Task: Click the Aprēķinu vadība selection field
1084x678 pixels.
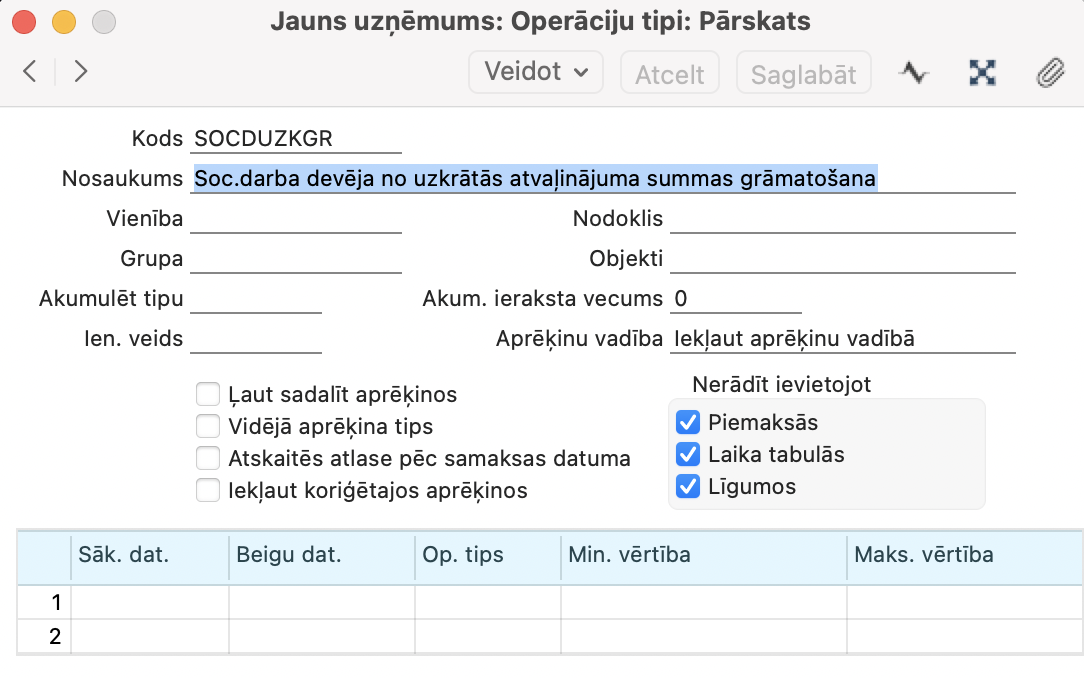Action: [842, 339]
